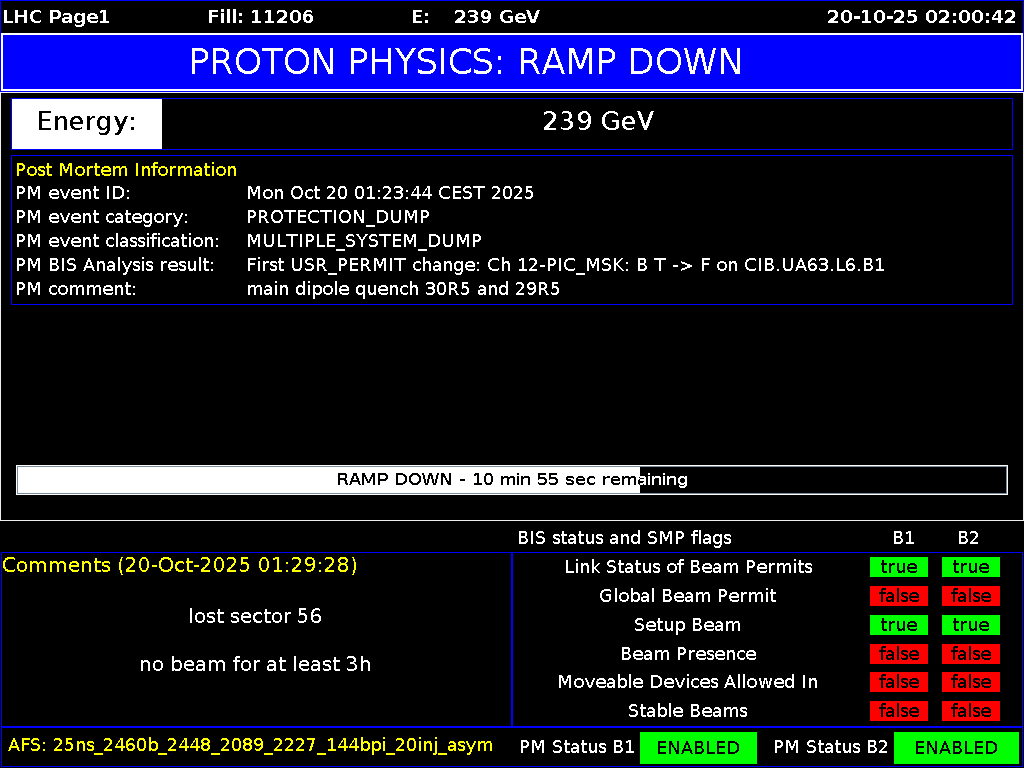Screen dimensions: 1024x768
Task: Click the RAMP DOWN progress bar
Action: click(512, 480)
